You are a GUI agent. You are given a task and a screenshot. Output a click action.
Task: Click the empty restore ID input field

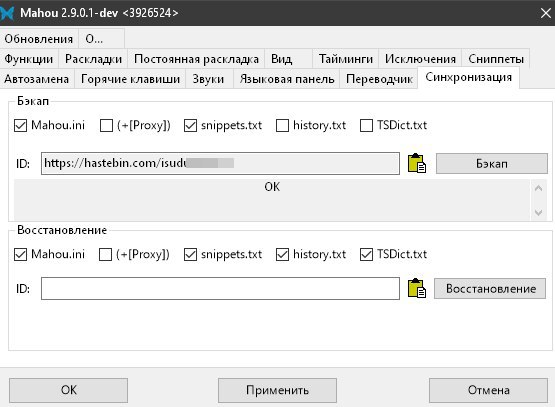[x=220, y=288]
